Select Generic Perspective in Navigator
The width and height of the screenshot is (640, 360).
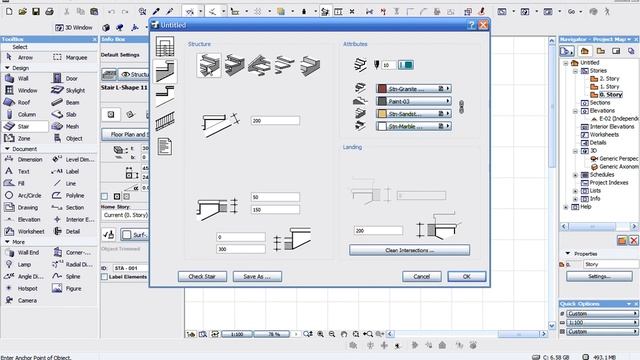[618, 158]
